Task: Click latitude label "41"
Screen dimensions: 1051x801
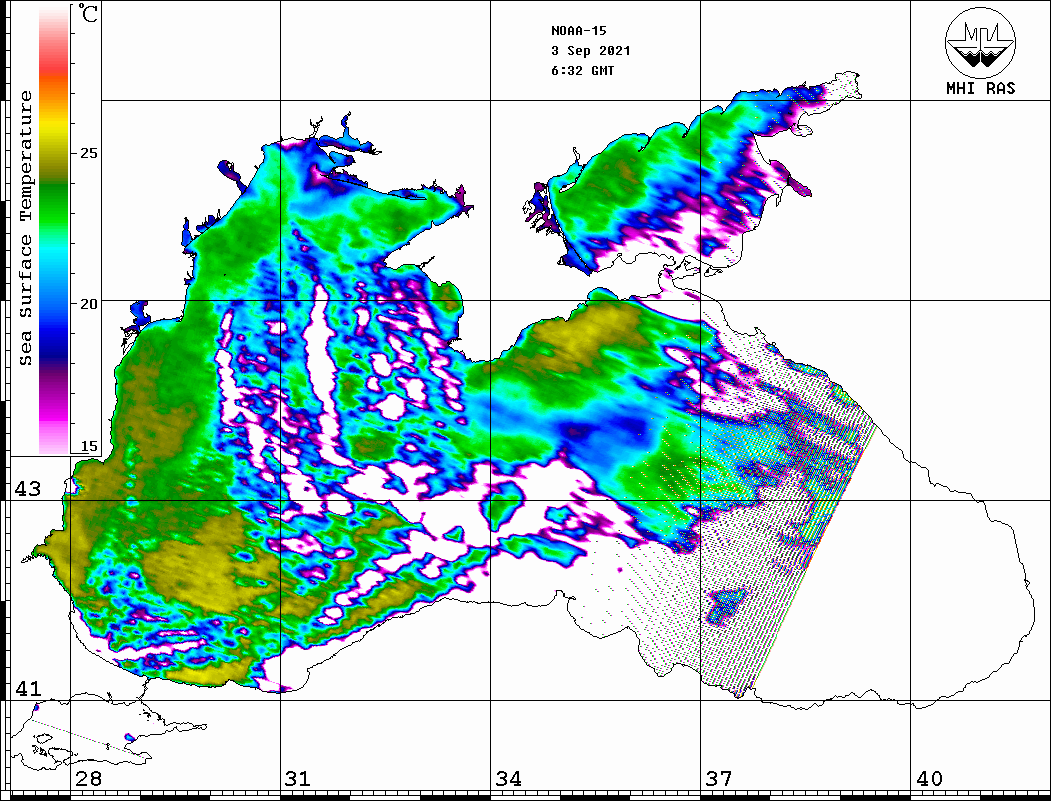Action: pyautogui.click(x=28, y=689)
